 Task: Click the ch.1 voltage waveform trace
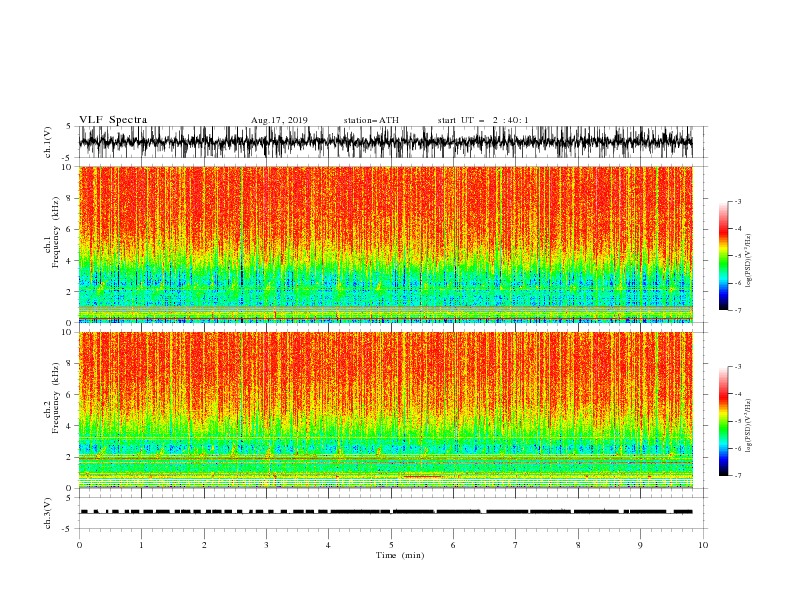[385, 142]
